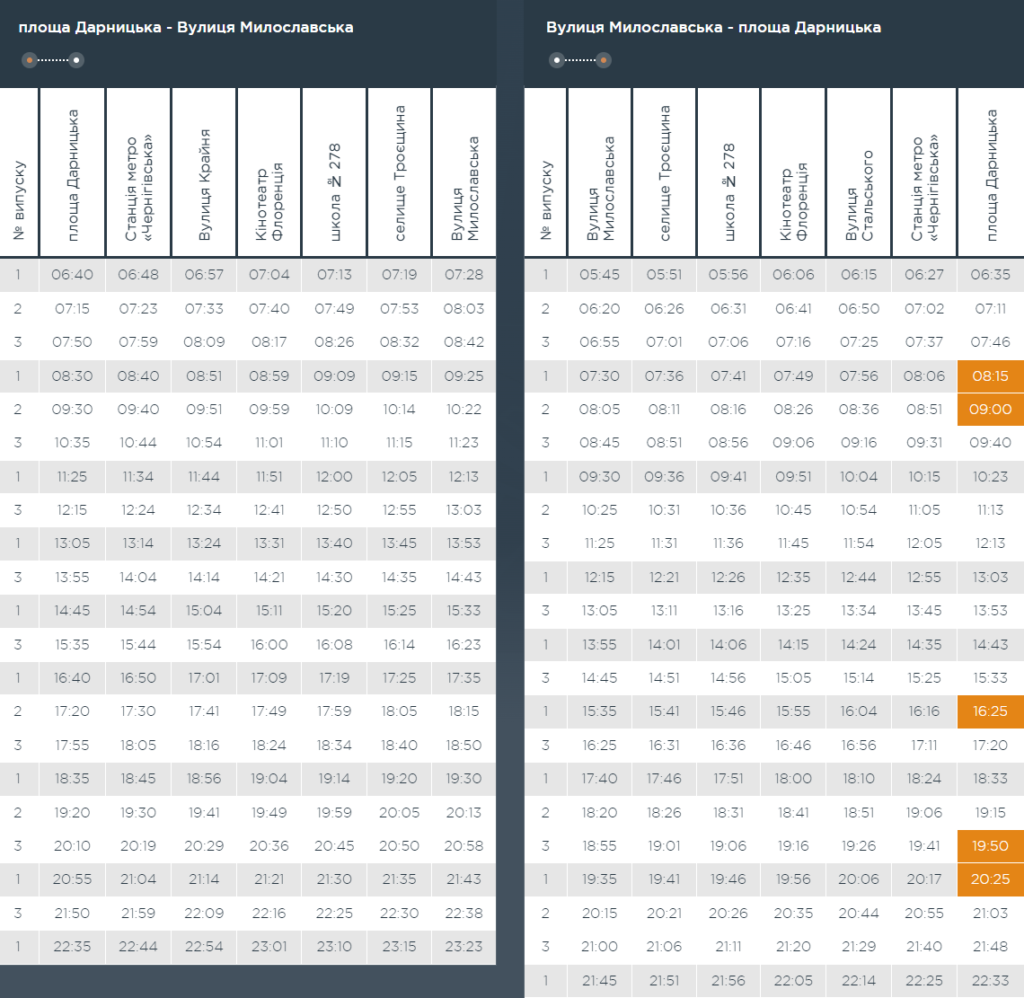Click the 05:45 first departure in right table
This screenshot has width=1024, height=998.
[599, 275]
